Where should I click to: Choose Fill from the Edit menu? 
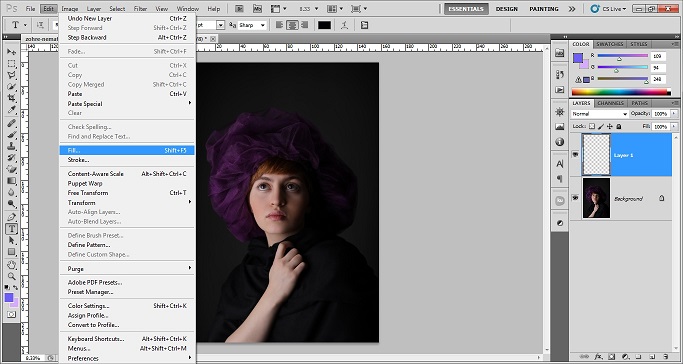click(127, 150)
